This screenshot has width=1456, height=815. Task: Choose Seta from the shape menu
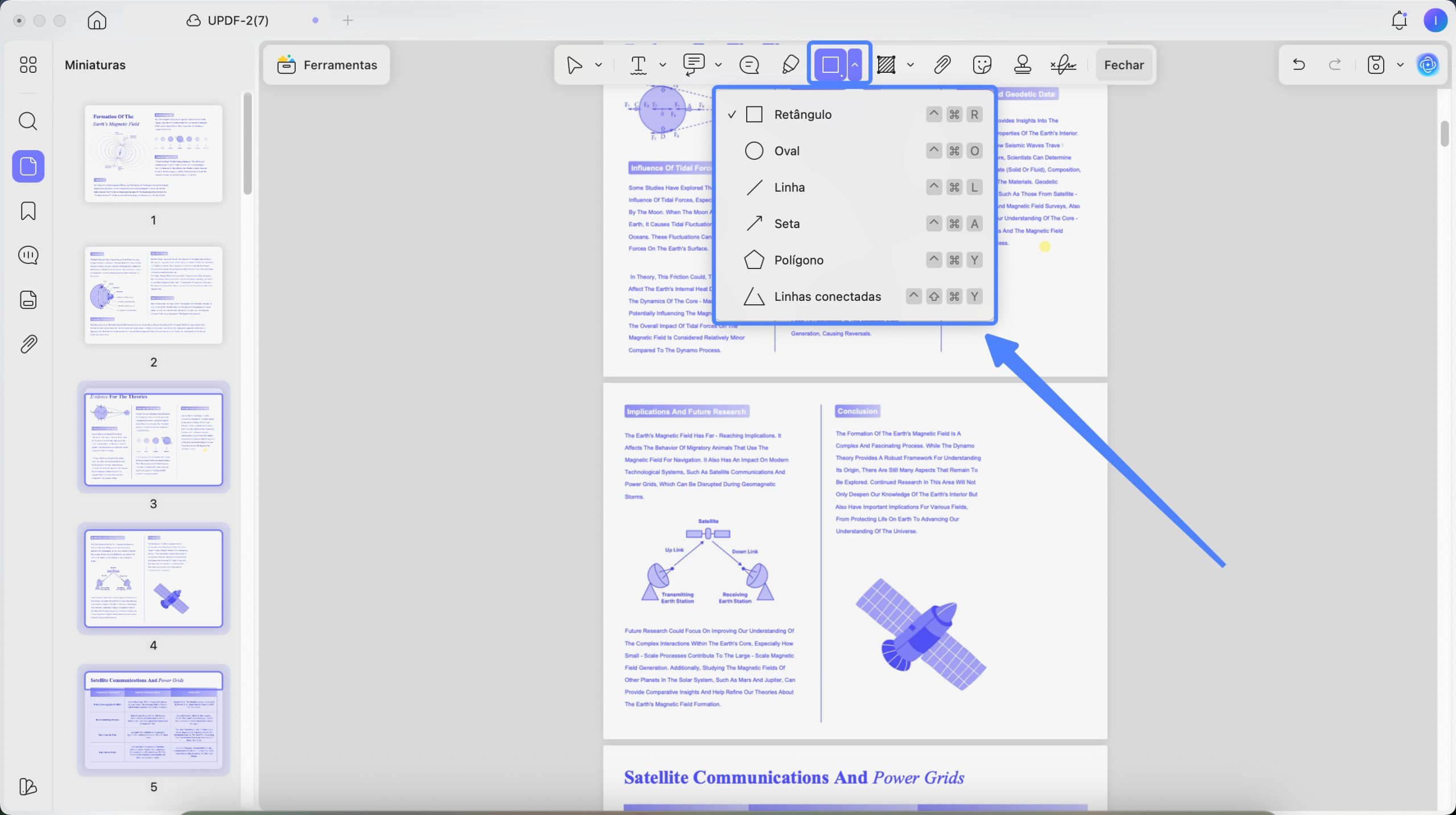pos(855,224)
